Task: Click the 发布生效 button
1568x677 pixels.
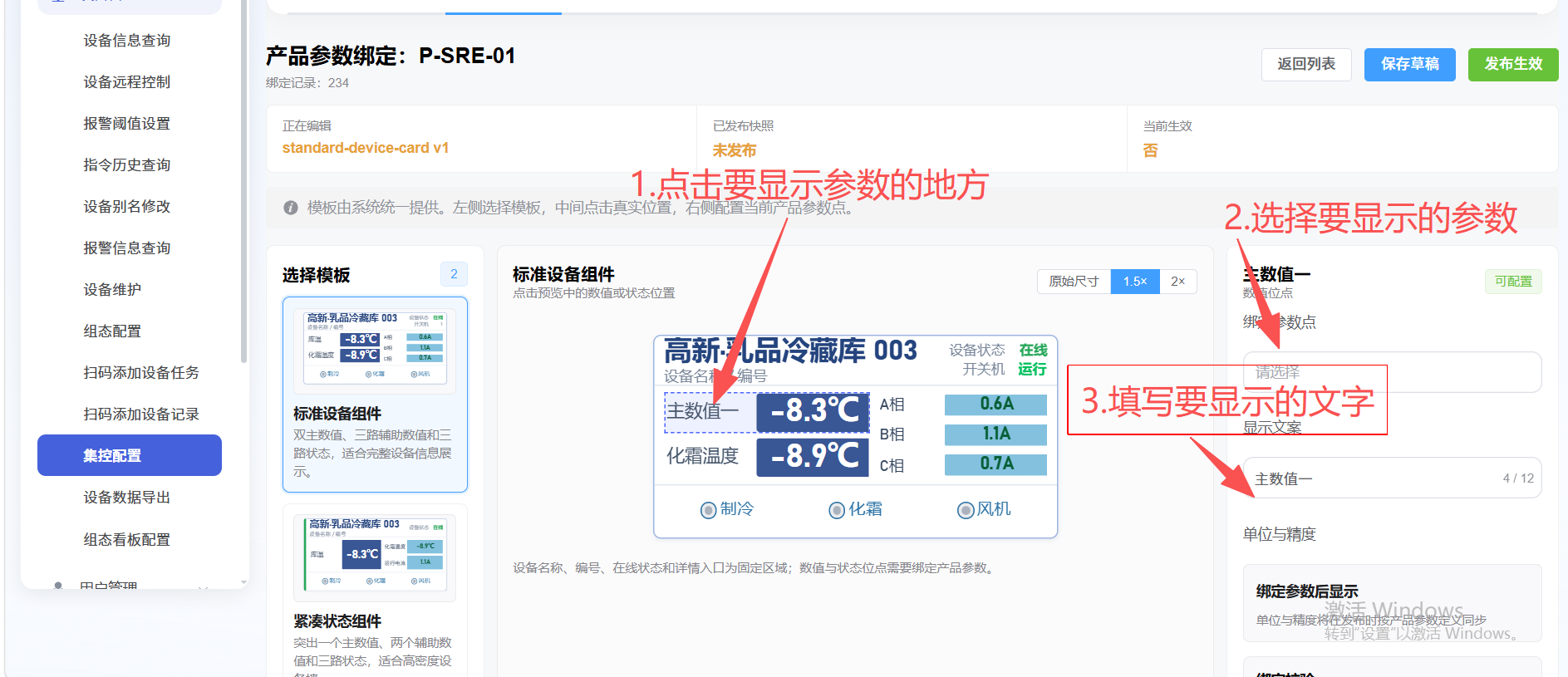Action: click(1513, 64)
